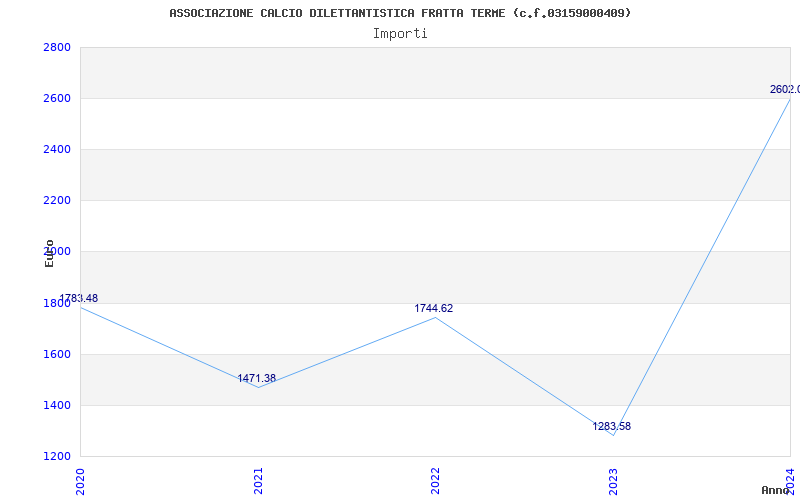Click the 2400 y-axis value
Viewport: 800px width, 500px height.
[x=57, y=150]
